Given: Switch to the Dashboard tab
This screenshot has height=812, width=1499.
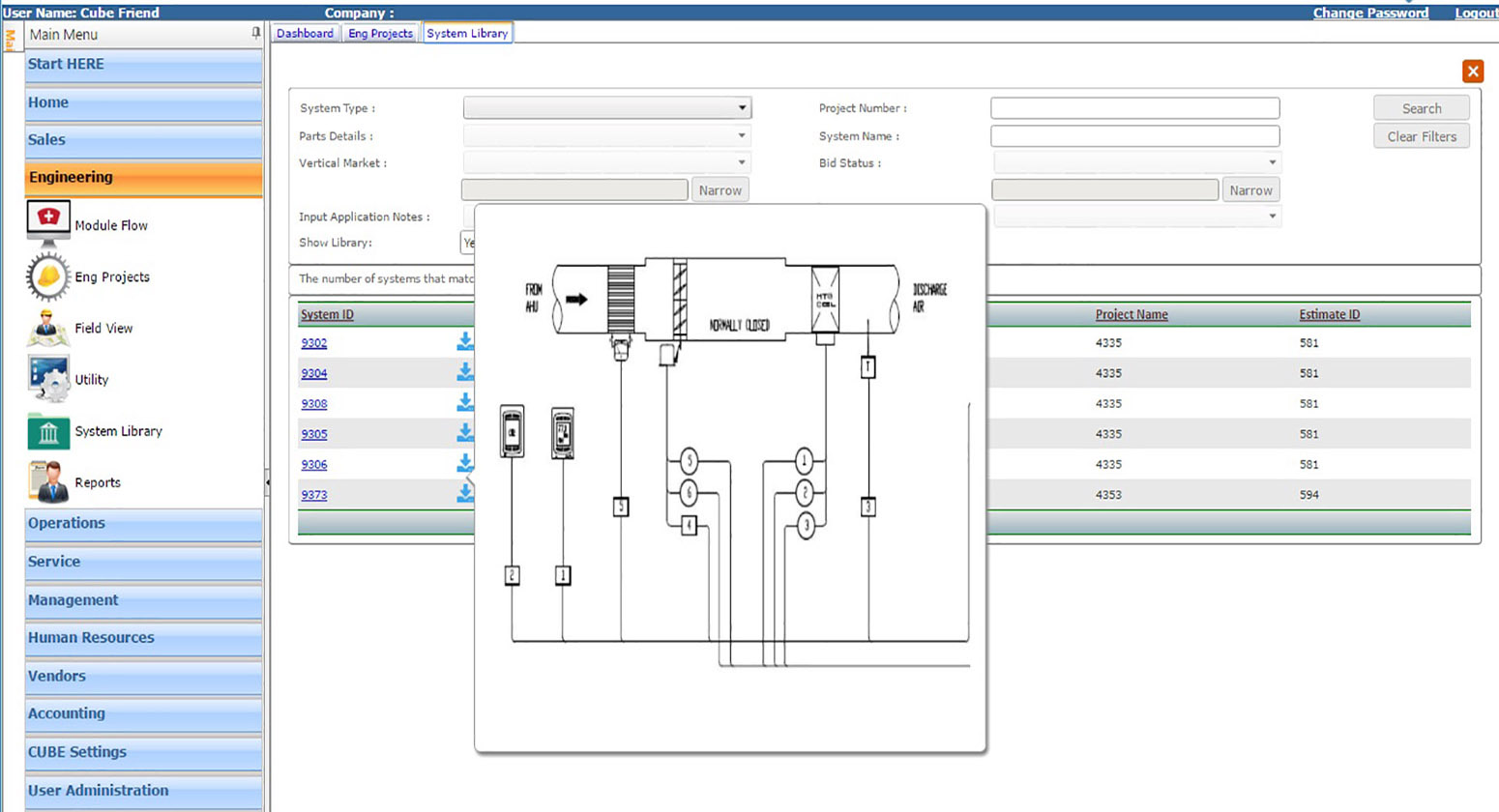Looking at the screenshot, I should pyautogui.click(x=305, y=33).
